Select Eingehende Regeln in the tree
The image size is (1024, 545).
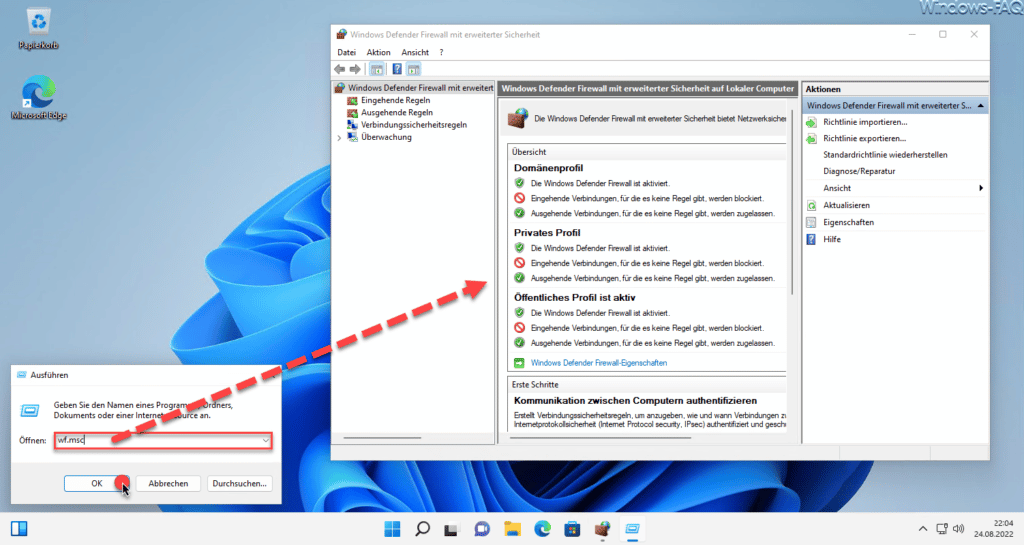(x=395, y=101)
